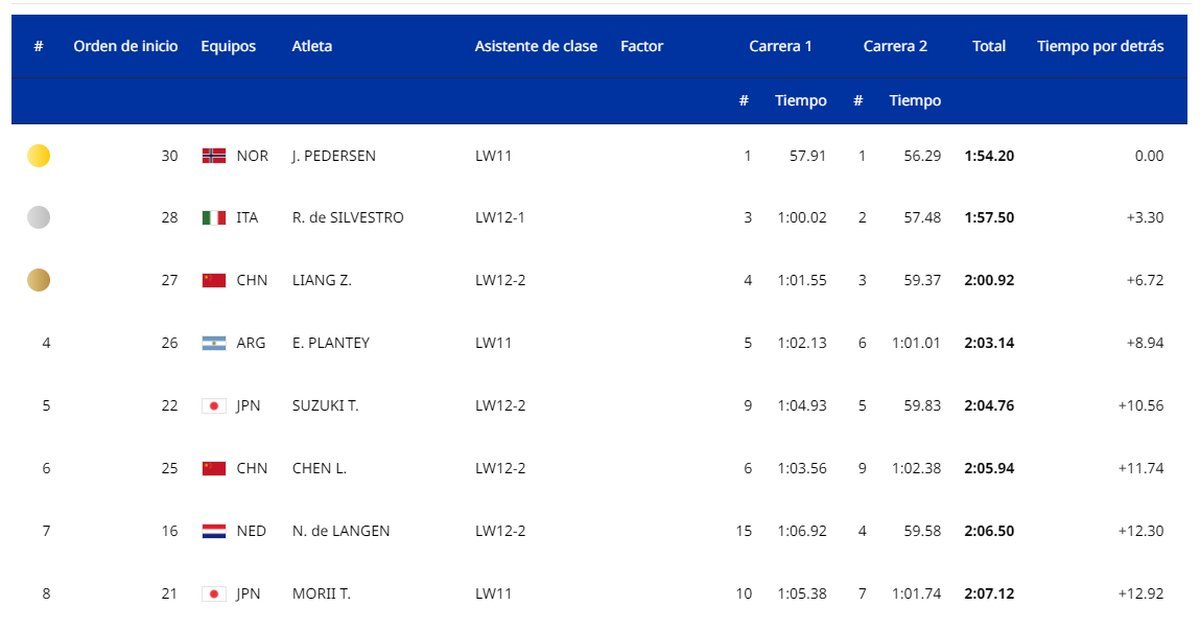The width and height of the screenshot is (1200, 629).
Task: Click the Netherlands flag next to NED
Action: click(214, 531)
